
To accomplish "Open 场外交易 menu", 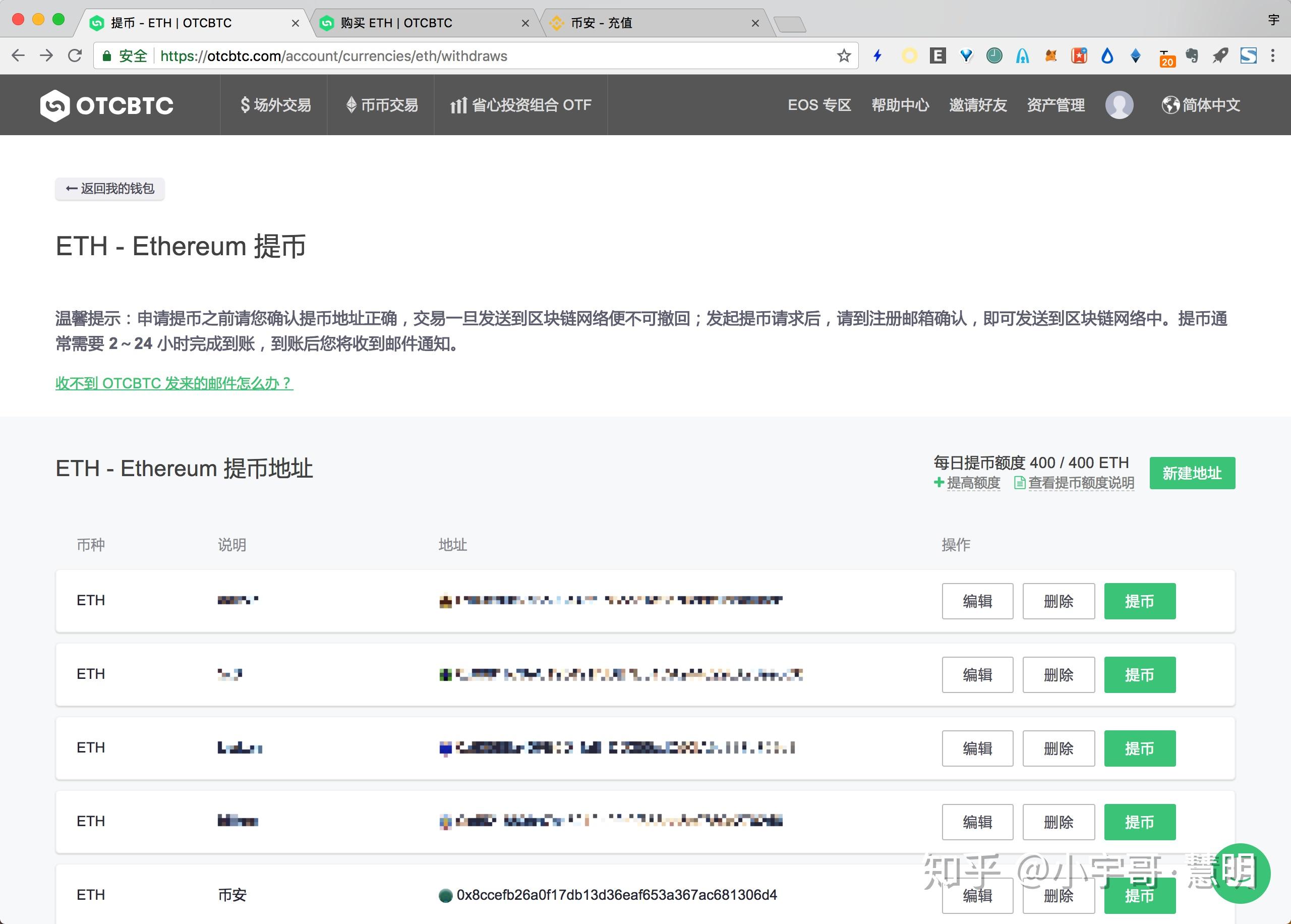I will tap(275, 105).
